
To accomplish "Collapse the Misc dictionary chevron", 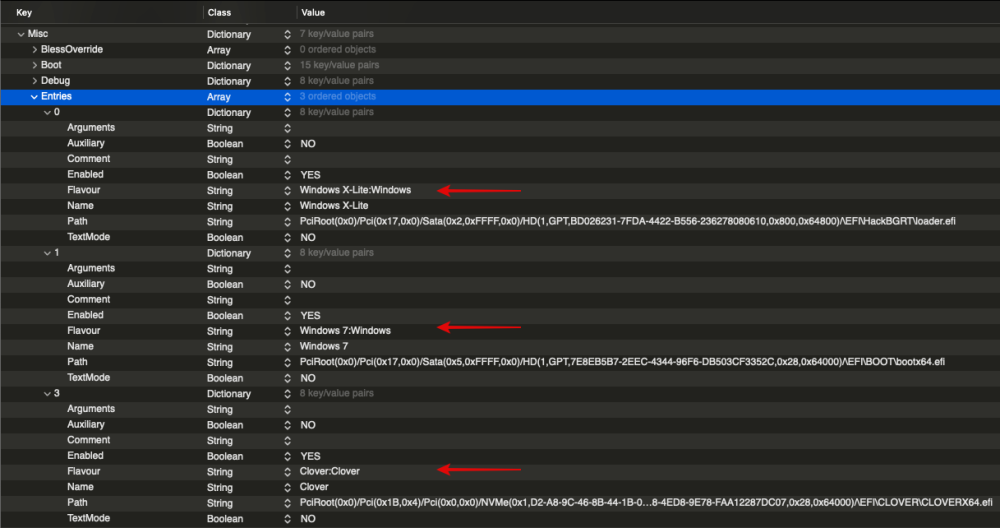I will [21, 34].
